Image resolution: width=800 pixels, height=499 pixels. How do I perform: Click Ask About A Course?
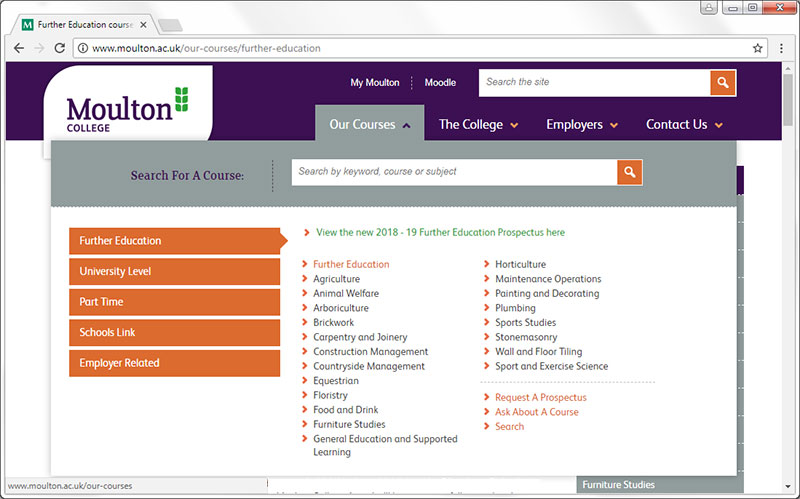[537, 412]
